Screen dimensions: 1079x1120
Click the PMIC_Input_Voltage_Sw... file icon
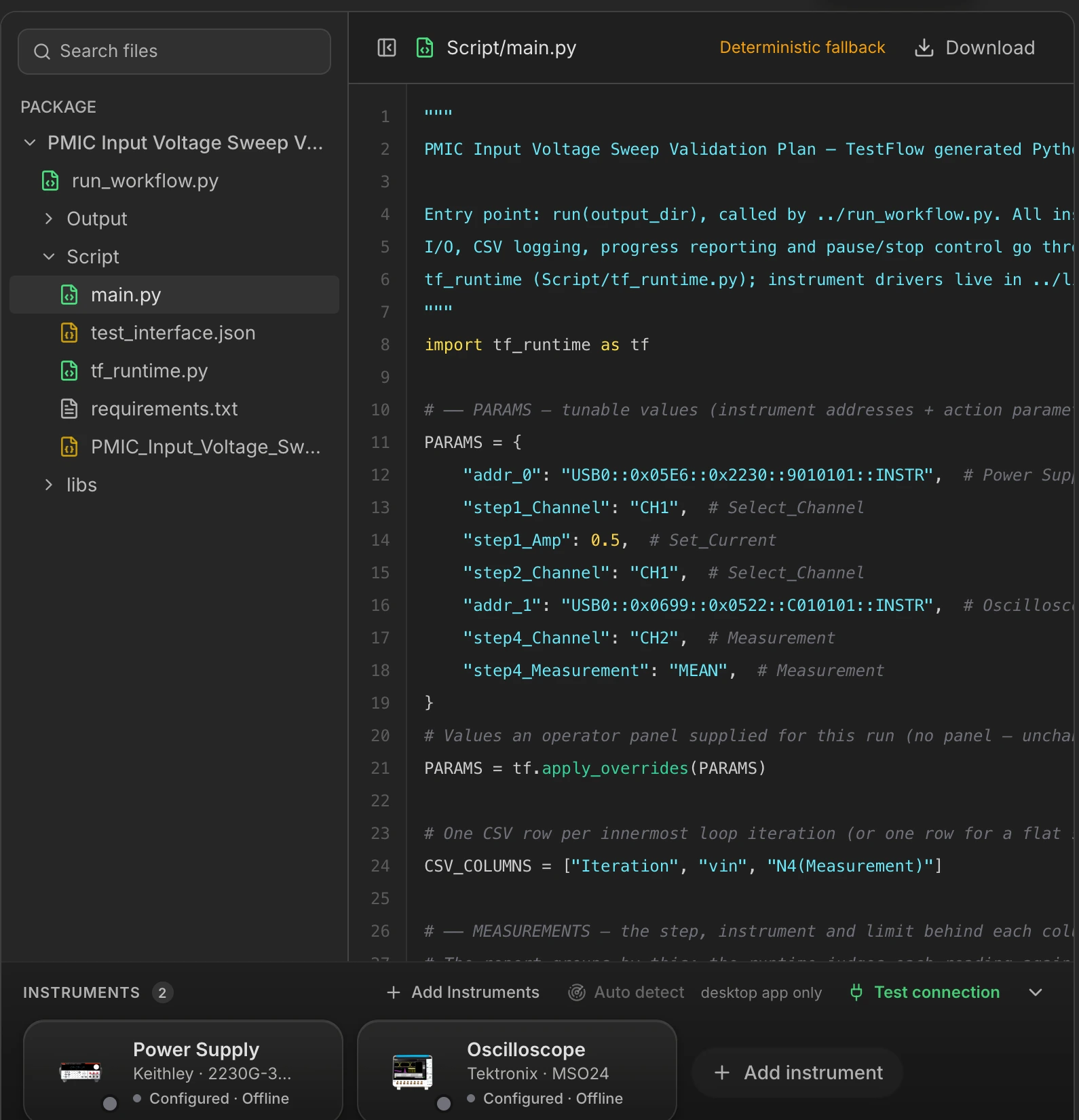pyautogui.click(x=69, y=447)
